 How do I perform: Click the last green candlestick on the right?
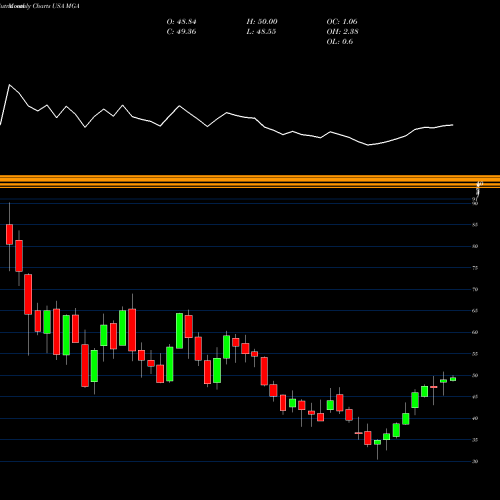453,379
